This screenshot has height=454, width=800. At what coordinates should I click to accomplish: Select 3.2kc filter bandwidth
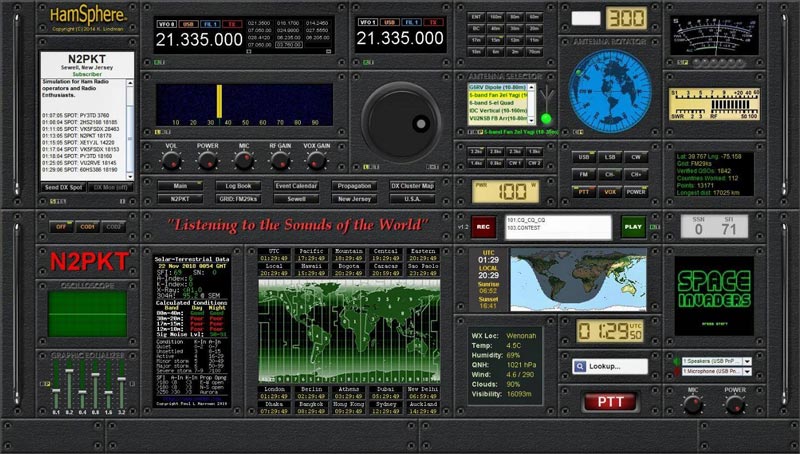477,152
